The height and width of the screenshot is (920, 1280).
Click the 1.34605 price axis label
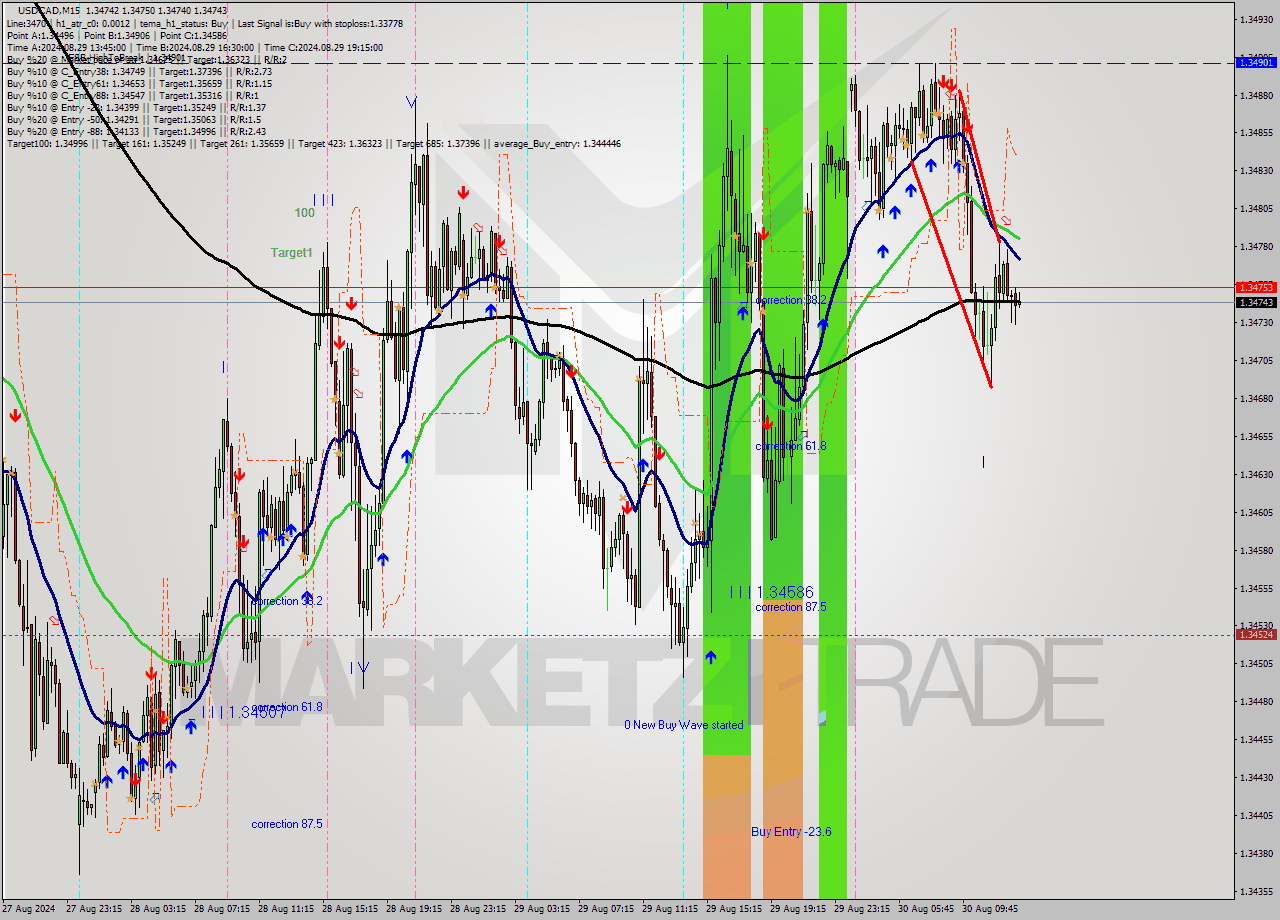(x=1256, y=512)
